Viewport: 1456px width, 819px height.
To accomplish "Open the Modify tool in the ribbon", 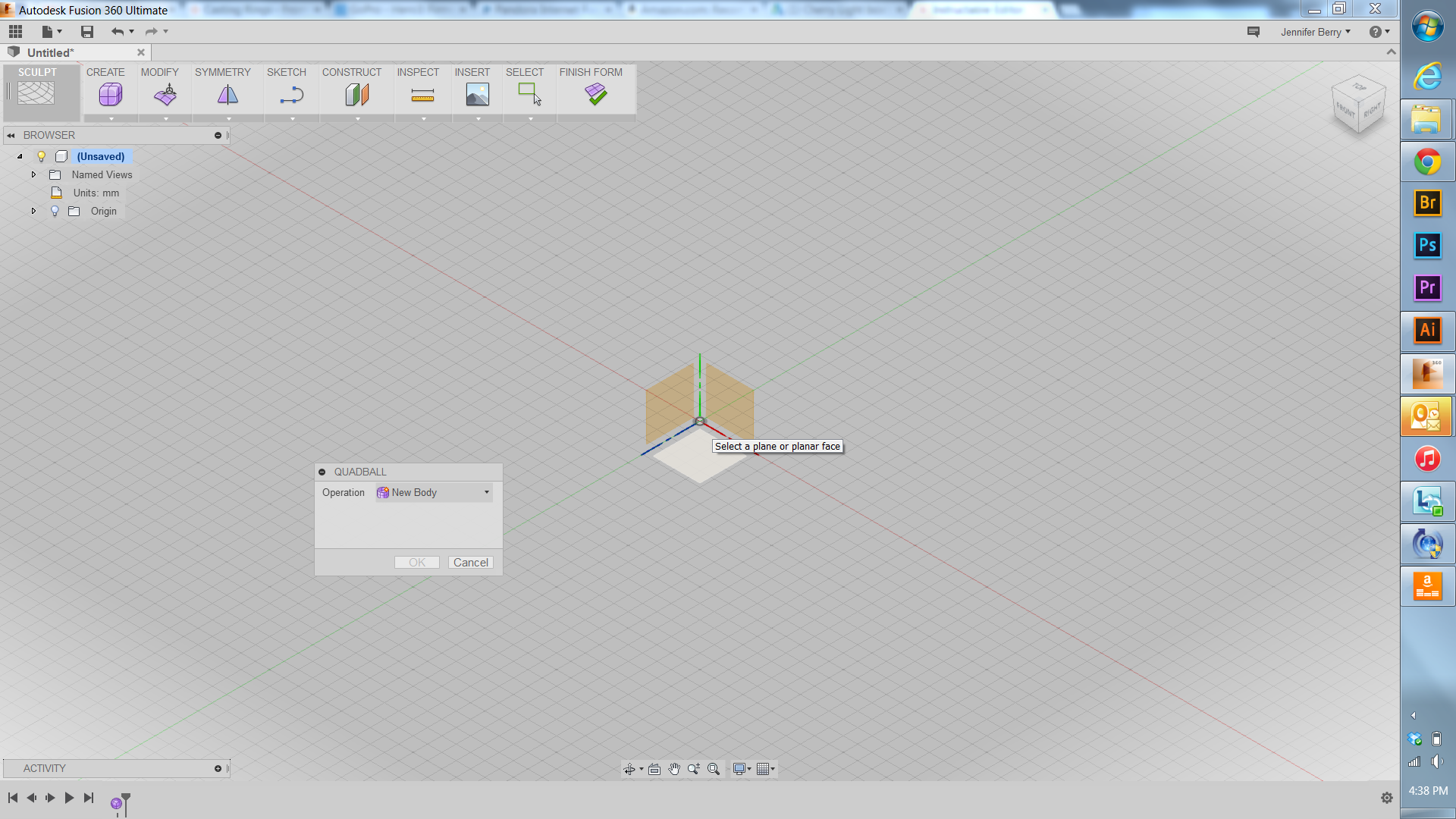I will [x=164, y=94].
